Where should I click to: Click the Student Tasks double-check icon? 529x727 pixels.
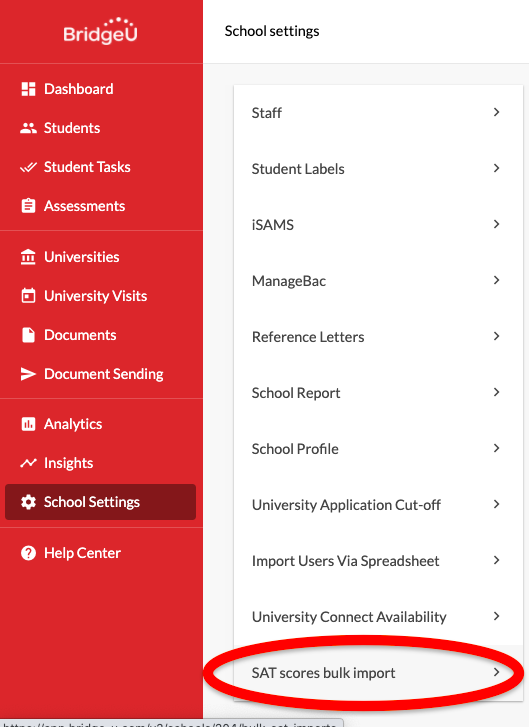[x=28, y=167]
